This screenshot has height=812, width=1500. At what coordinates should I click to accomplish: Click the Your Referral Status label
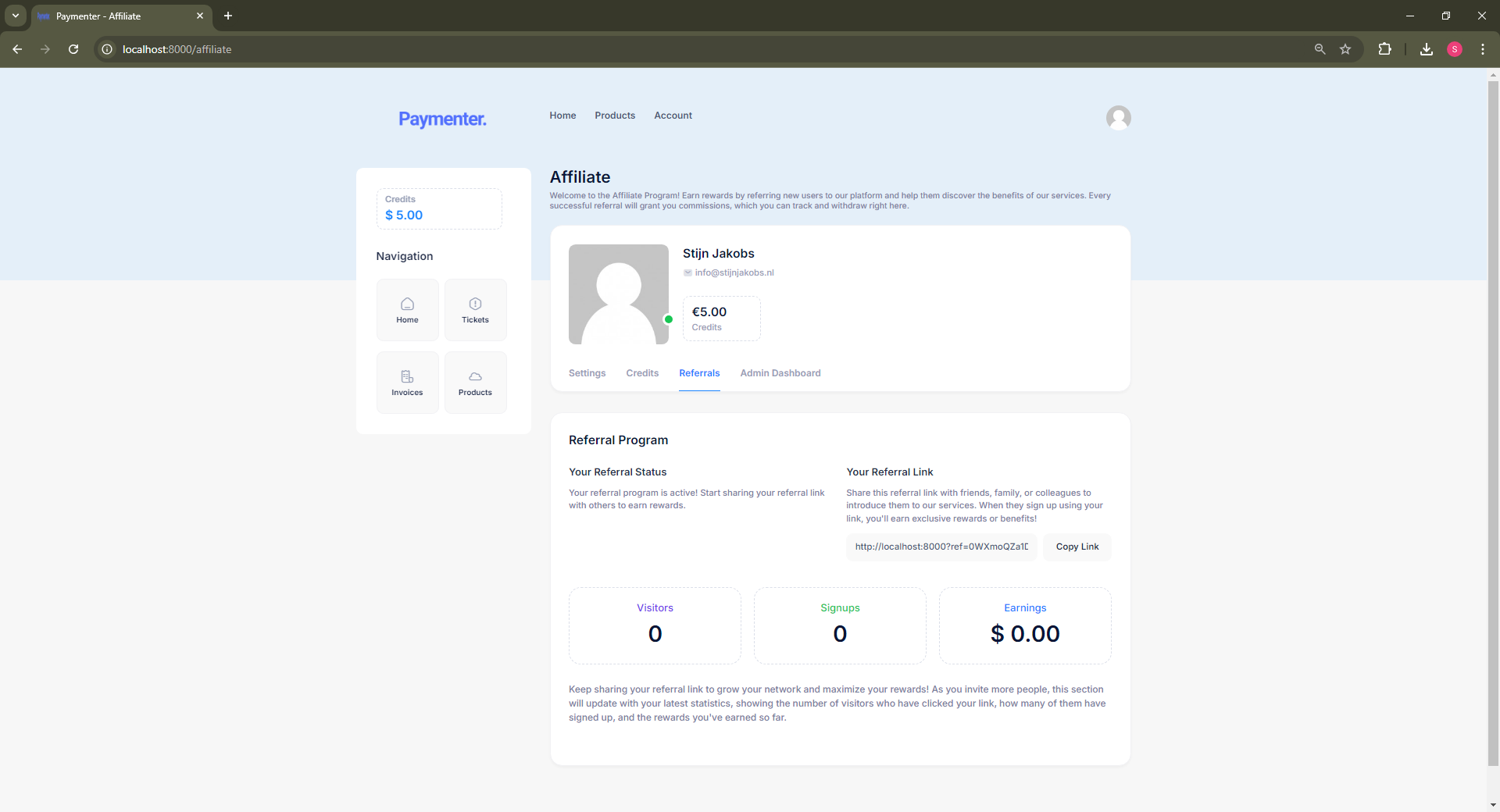point(618,472)
